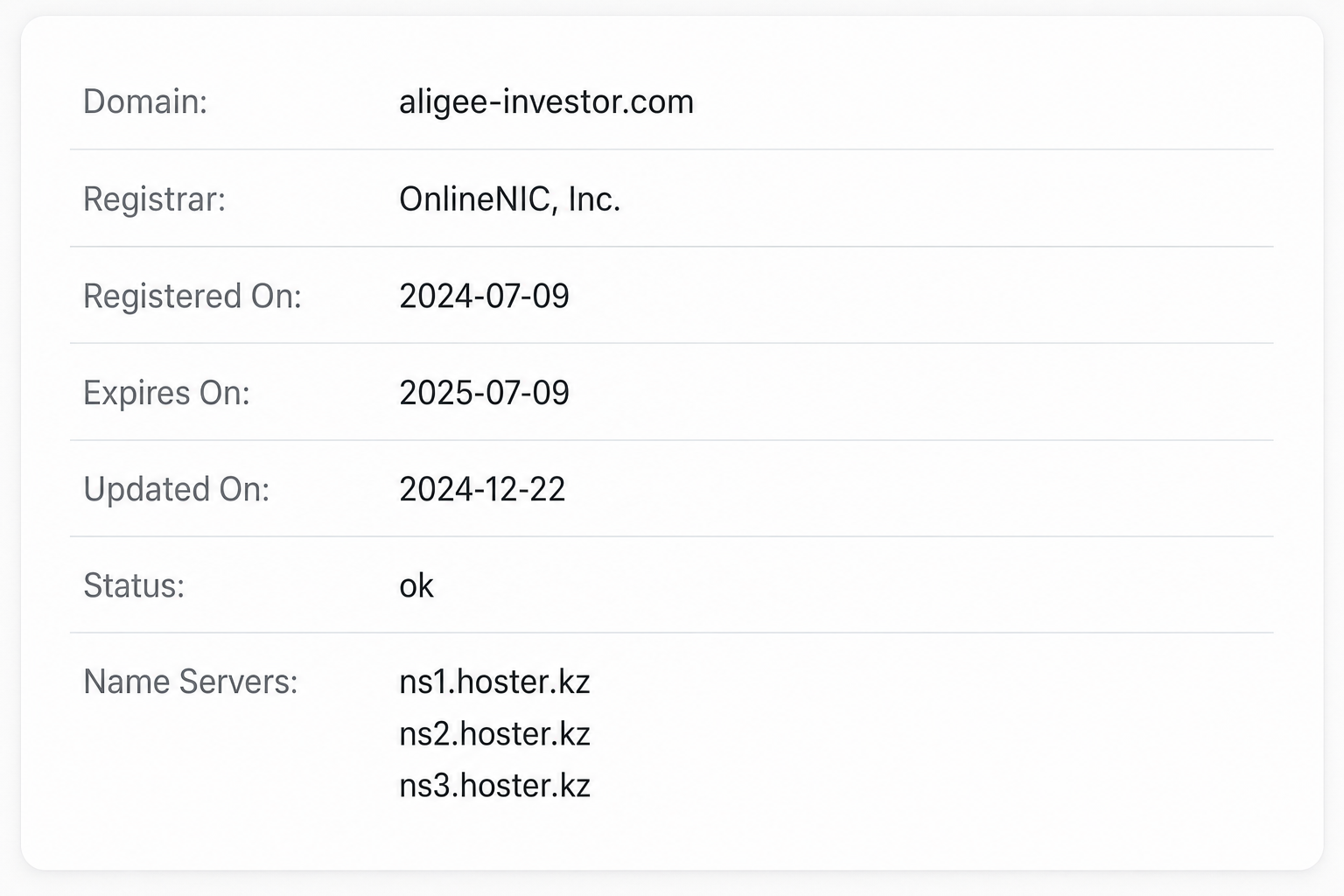Click the Name Servers: label
This screenshot has height=896, width=1344.
pos(191,682)
